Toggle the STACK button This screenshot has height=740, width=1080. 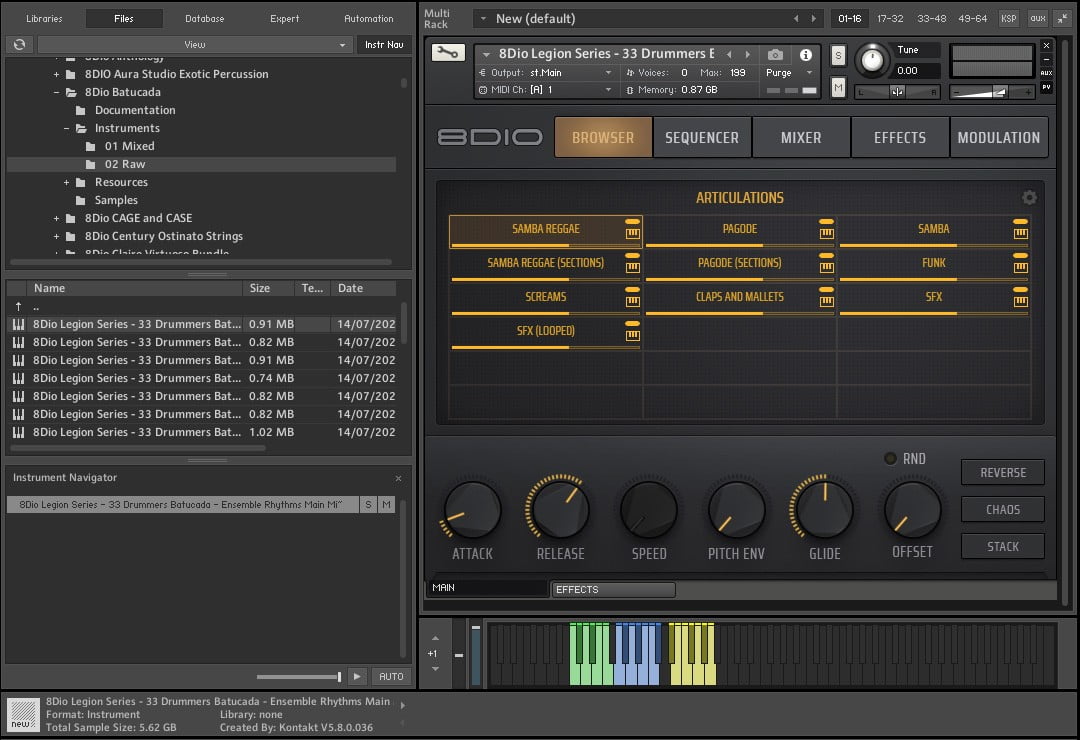(x=1003, y=546)
